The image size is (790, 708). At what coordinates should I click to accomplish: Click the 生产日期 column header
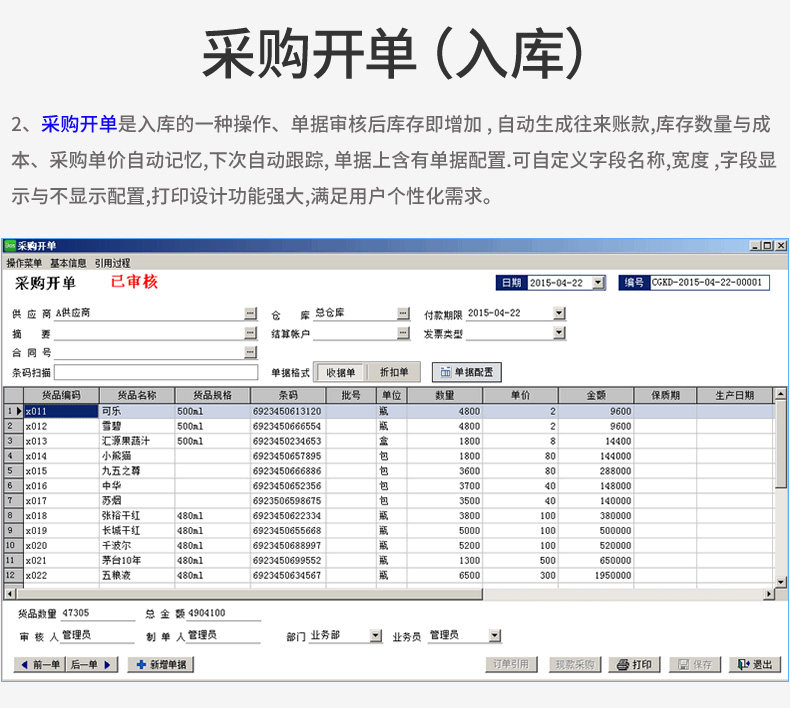(735, 396)
